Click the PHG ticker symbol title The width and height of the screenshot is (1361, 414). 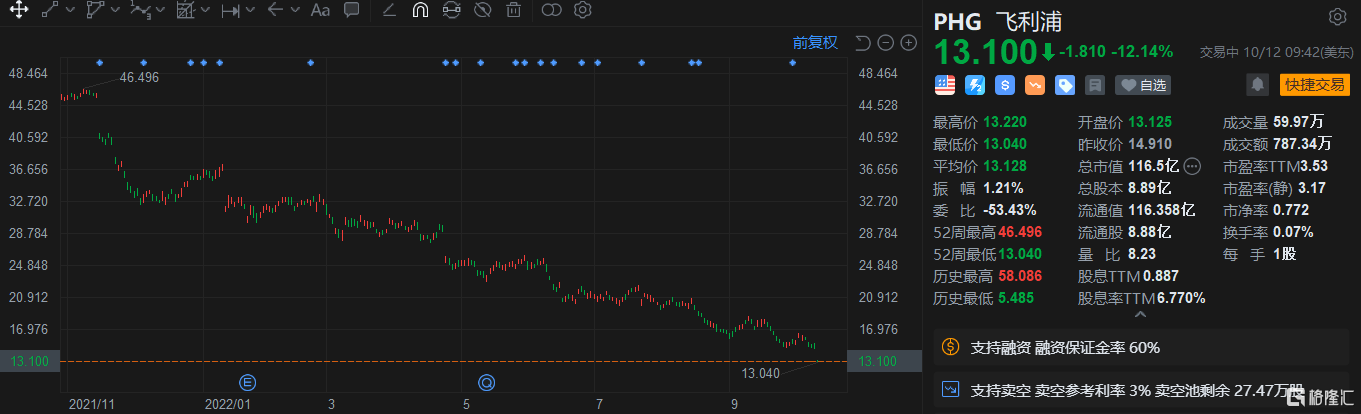(x=958, y=21)
